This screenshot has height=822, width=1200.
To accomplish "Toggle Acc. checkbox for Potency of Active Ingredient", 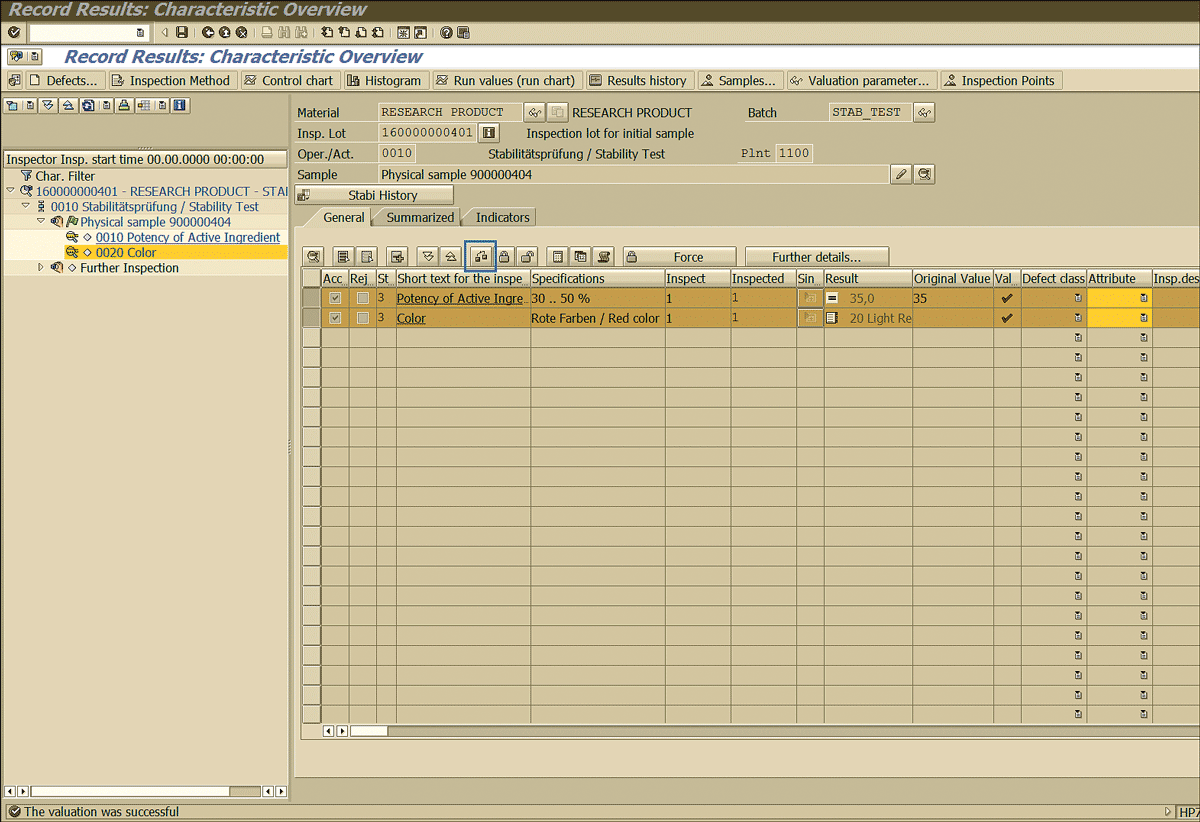I will (x=335, y=298).
